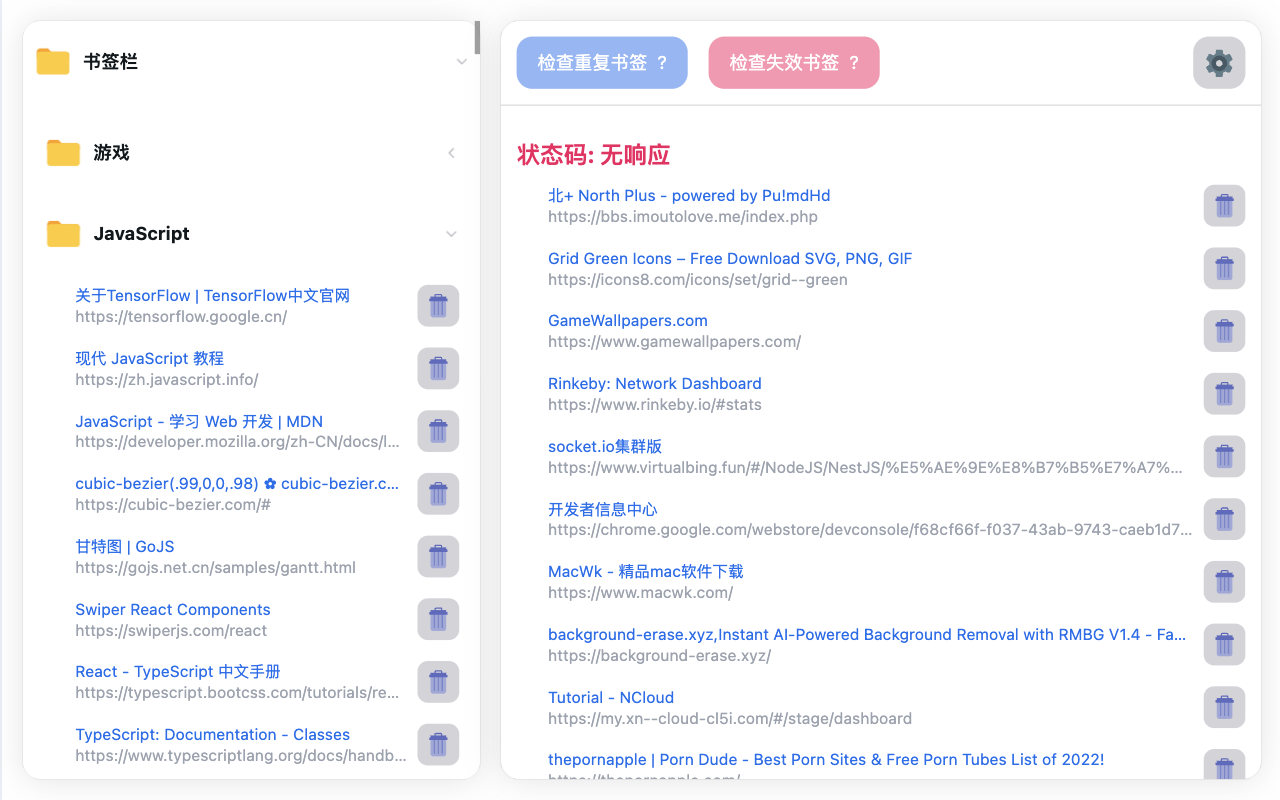Open the Rinkeby Network Dashboard link
Viewport: 1280px width, 800px height.
(654, 383)
